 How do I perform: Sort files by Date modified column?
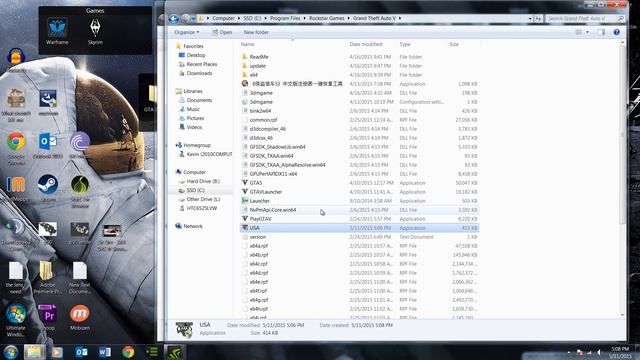coord(365,44)
